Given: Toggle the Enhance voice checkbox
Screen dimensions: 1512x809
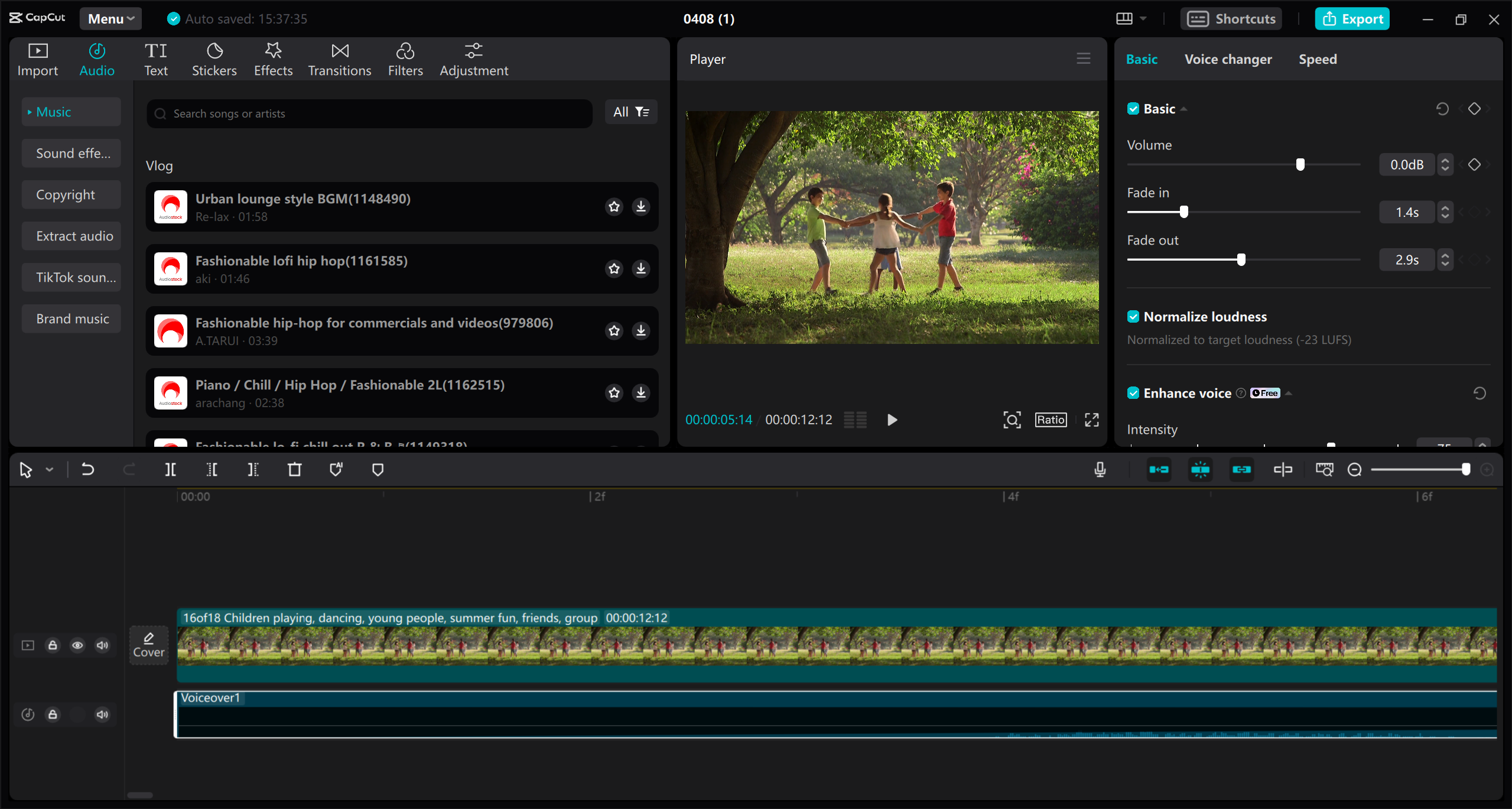Looking at the screenshot, I should pos(1134,392).
